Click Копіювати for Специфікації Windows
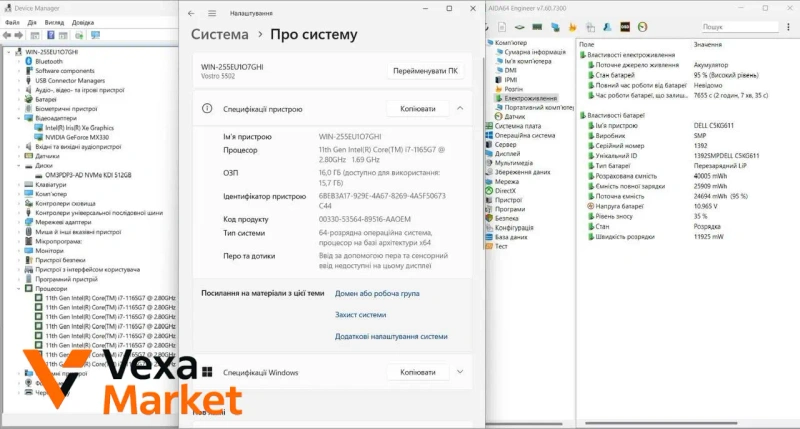The height and width of the screenshot is (429, 800). (x=418, y=372)
